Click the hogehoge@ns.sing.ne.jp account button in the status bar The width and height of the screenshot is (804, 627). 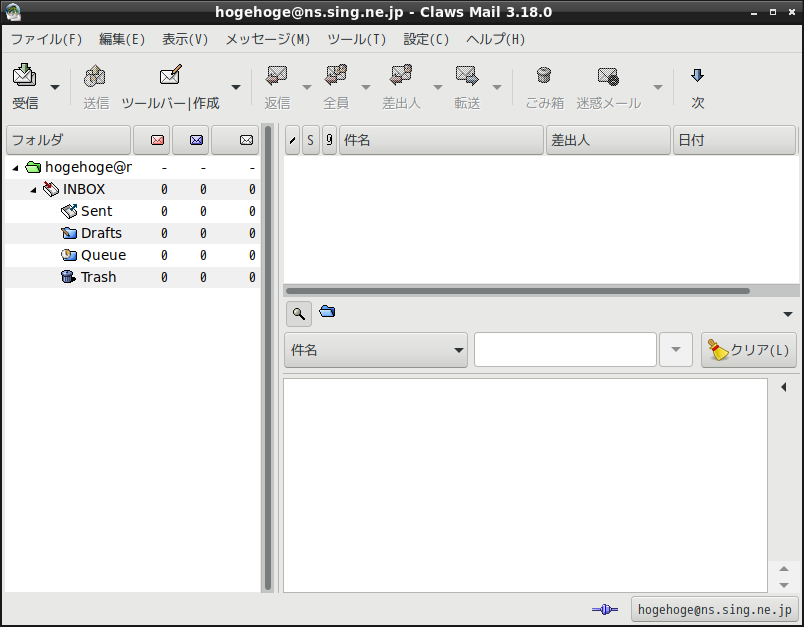pyautogui.click(x=714, y=610)
